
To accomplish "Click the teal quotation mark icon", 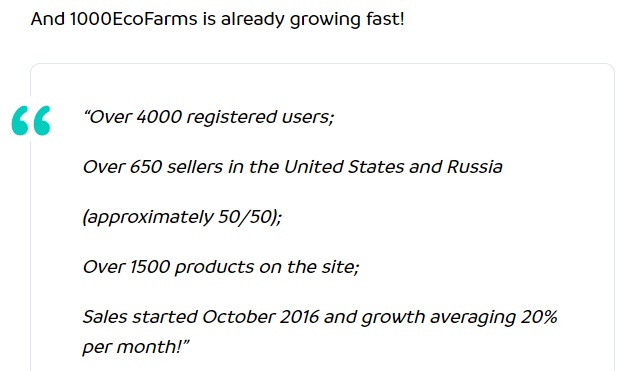I will (31, 120).
